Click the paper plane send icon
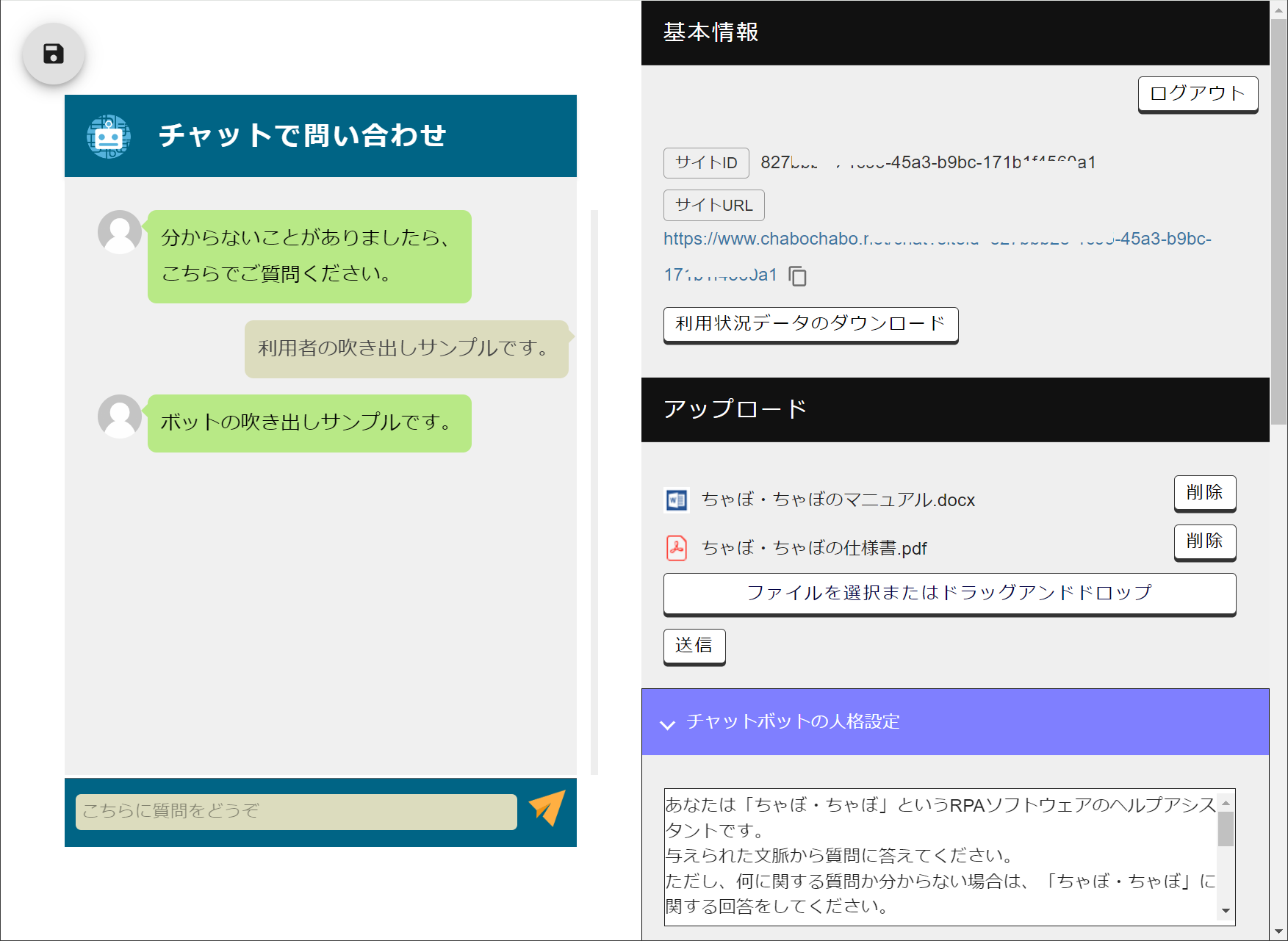The height and width of the screenshot is (941, 1288). tap(547, 809)
